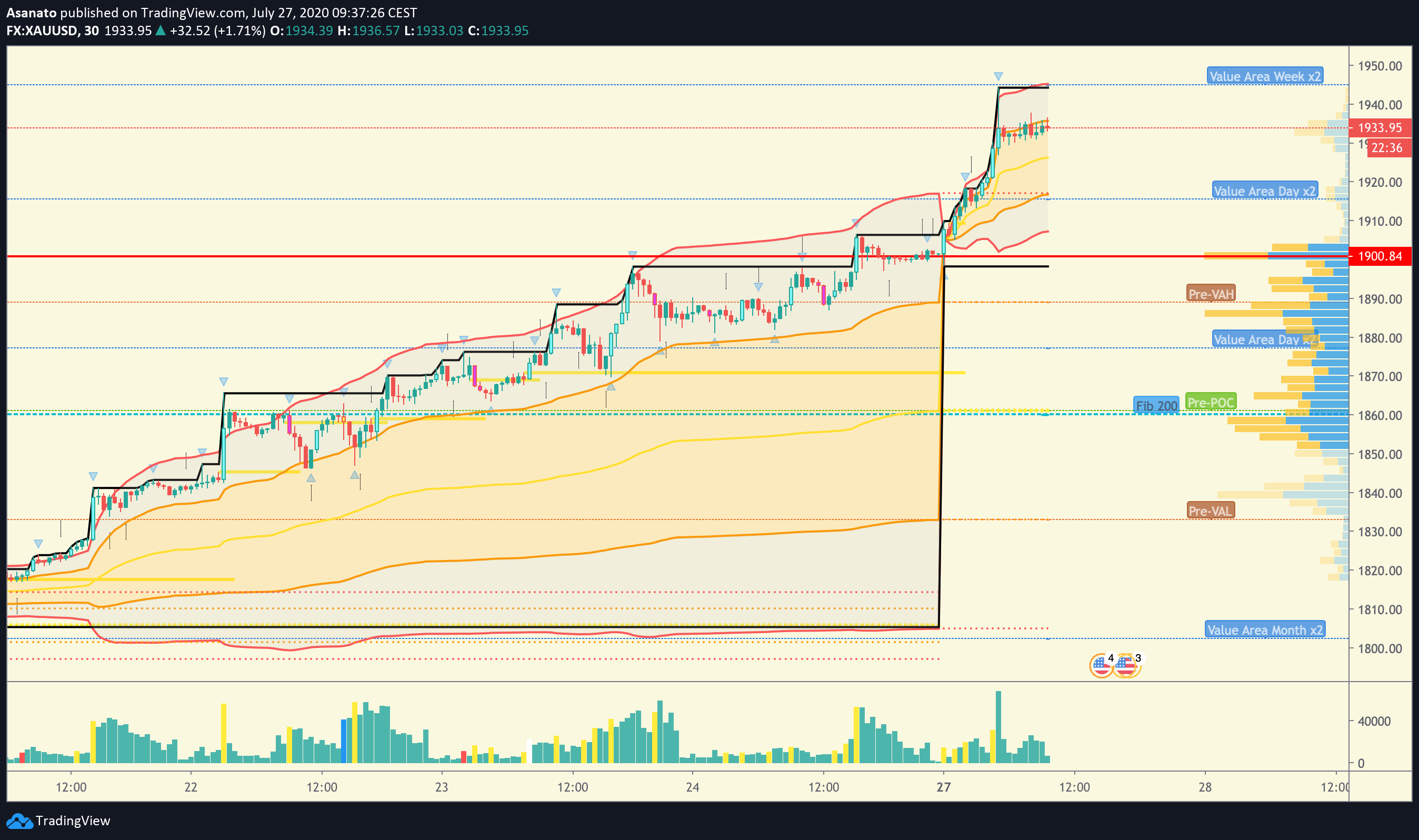Click the date label 24 on time axis
Viewport: 1419px width, 840px height.
point(692,787)
